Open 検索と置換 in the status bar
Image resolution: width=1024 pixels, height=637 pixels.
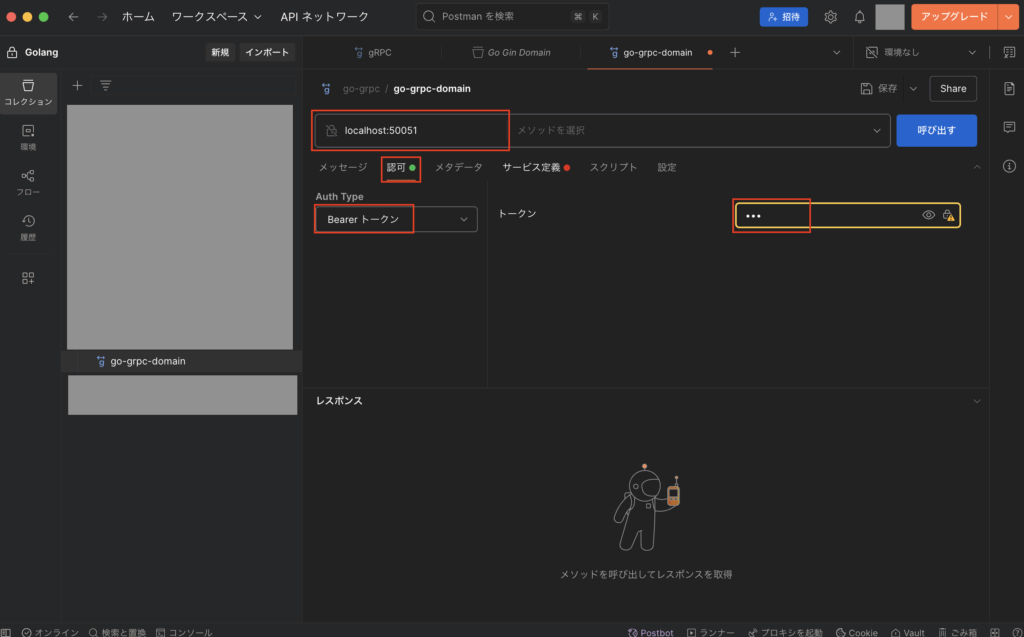118,632
